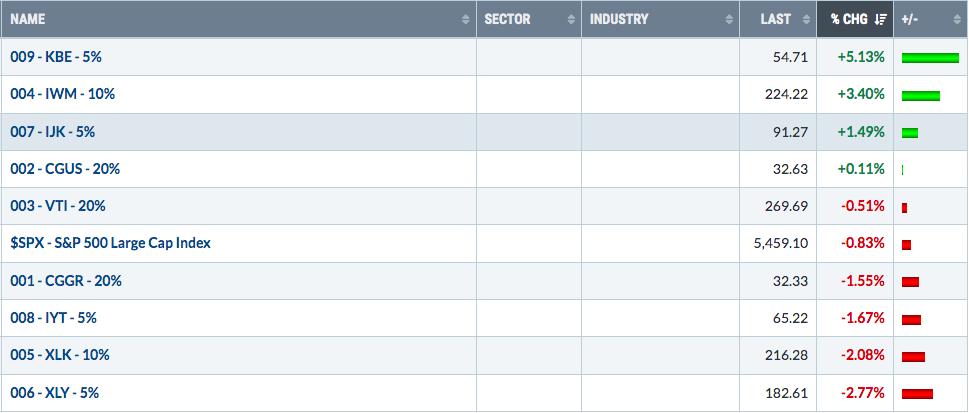The image size is (969, 413).
Task: Sort by the NAME column arrows icon
Action: click(x=465, y=20)
